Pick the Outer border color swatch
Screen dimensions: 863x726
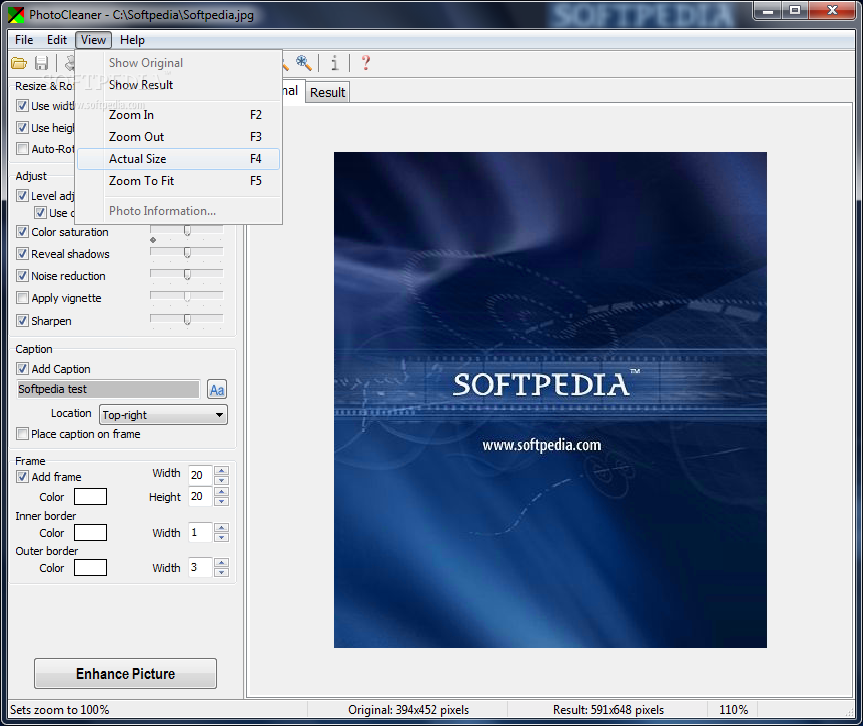pos(90,567)
